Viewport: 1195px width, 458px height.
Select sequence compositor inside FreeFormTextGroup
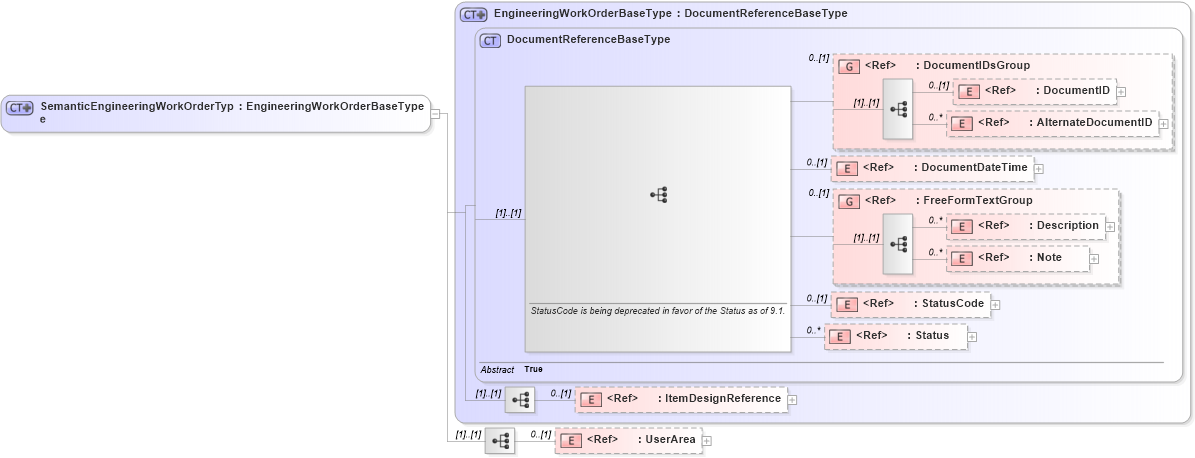tap(898, 245)
